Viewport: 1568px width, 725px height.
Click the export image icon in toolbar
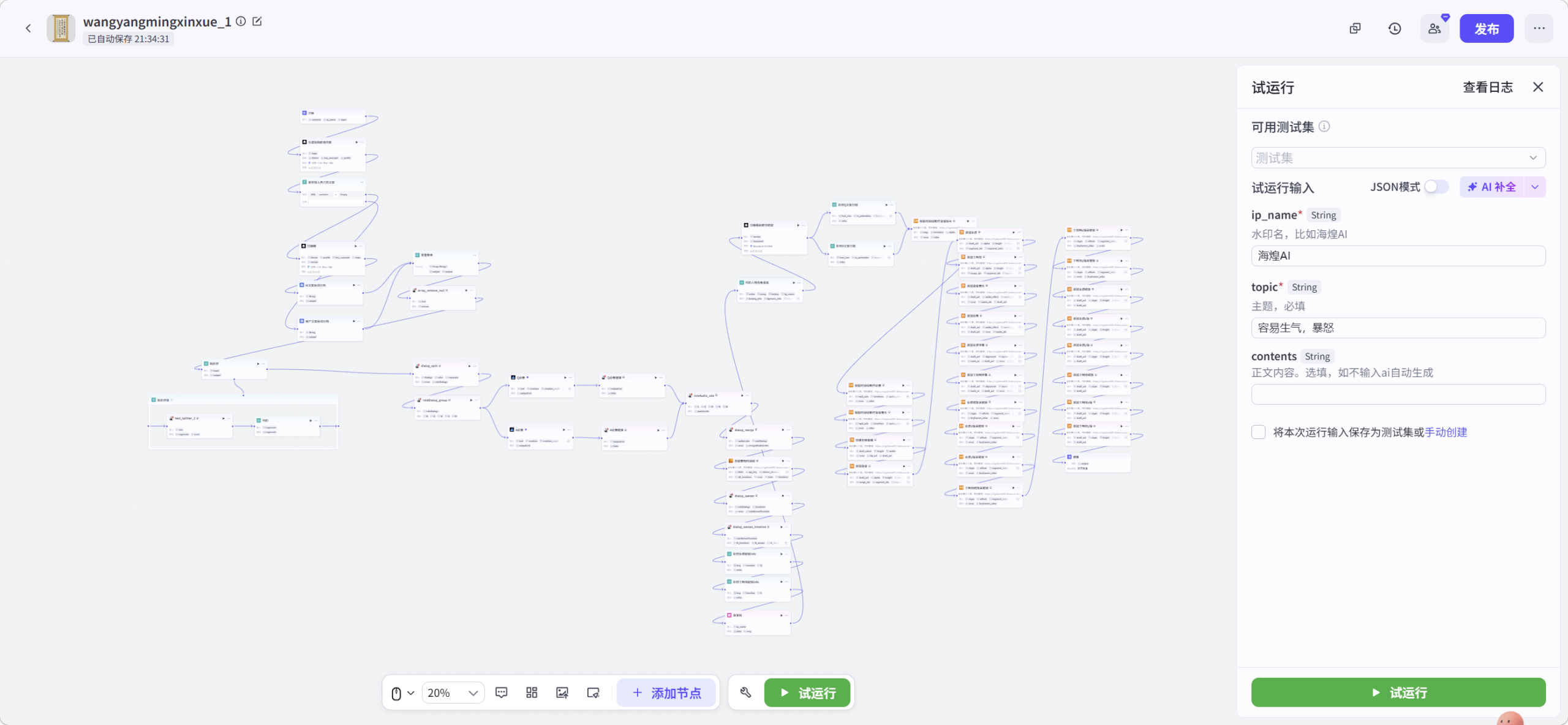[x=562, y=693]
